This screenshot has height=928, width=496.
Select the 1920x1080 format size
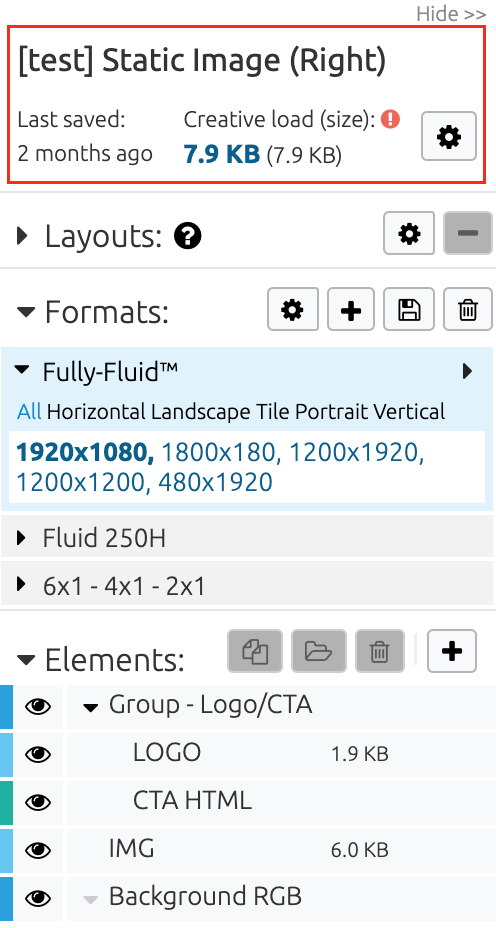coord(85,453)
